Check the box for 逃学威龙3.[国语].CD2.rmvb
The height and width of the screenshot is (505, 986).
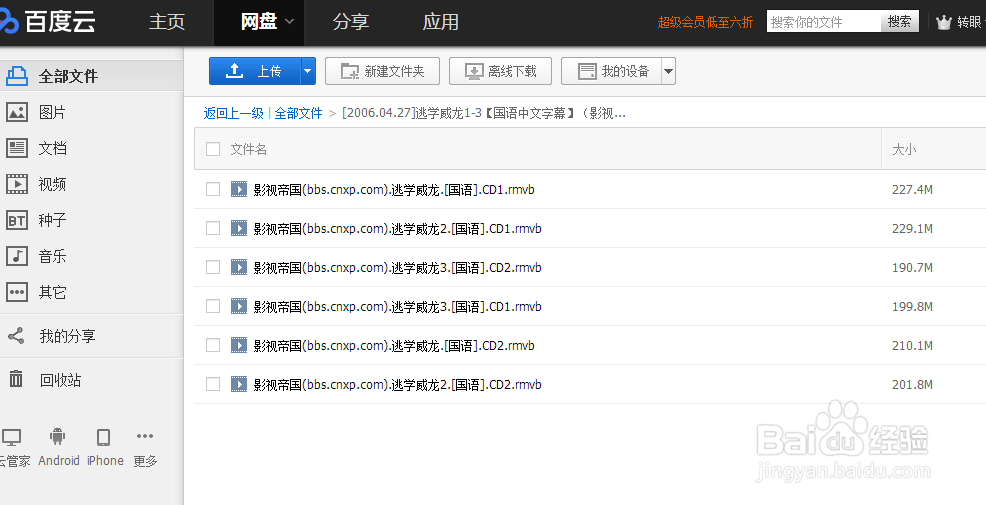coord(213,267)
